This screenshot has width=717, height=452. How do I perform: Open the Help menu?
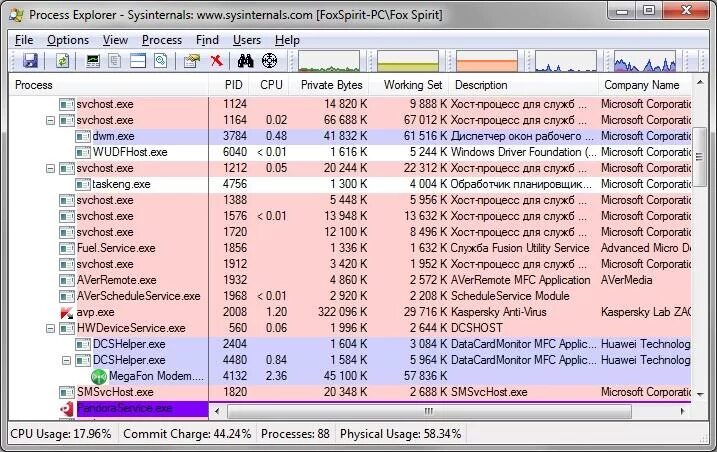point(287,40)
